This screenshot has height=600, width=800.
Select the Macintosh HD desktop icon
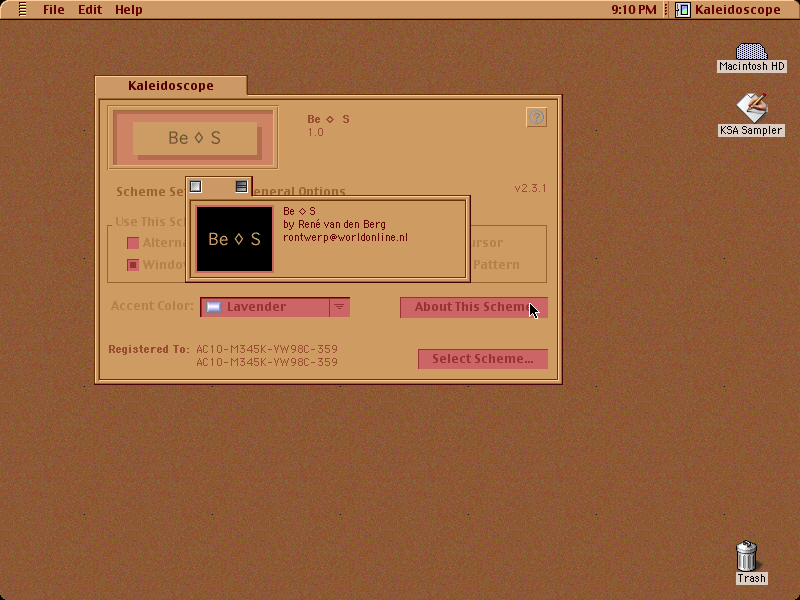pos(752,58)
